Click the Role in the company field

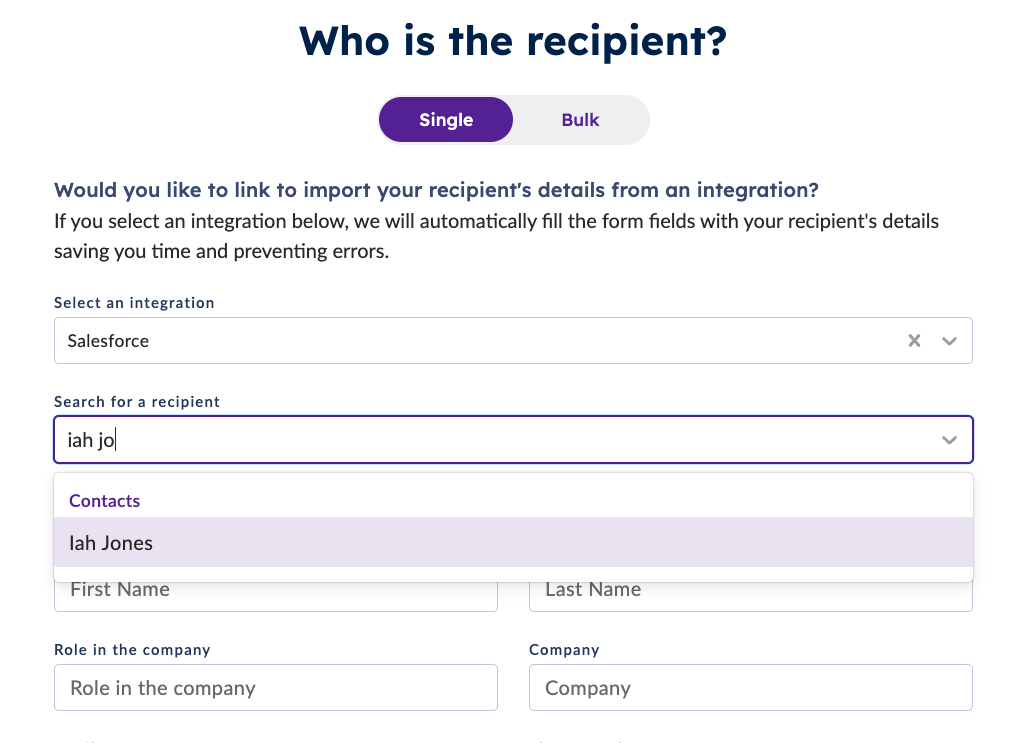tap(275, 687)
